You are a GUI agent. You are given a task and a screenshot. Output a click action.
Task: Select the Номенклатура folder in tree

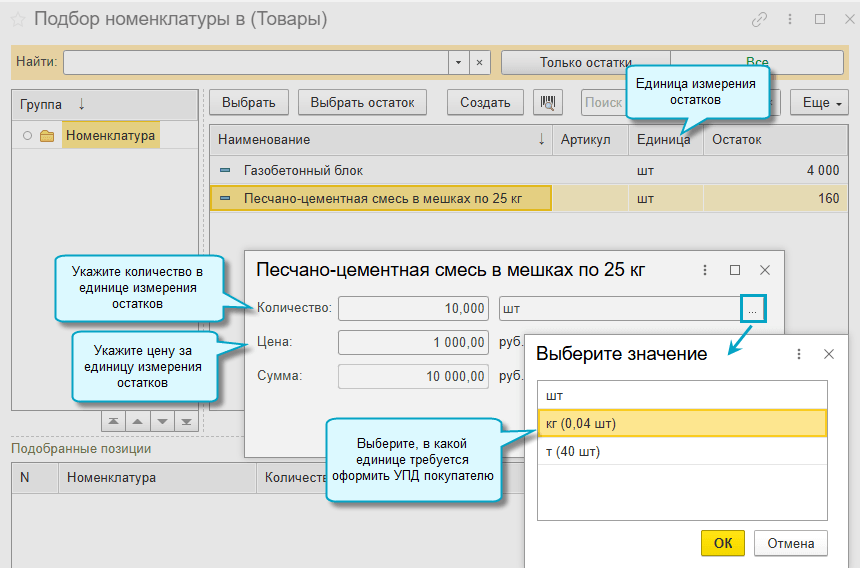tap(110, 135)
